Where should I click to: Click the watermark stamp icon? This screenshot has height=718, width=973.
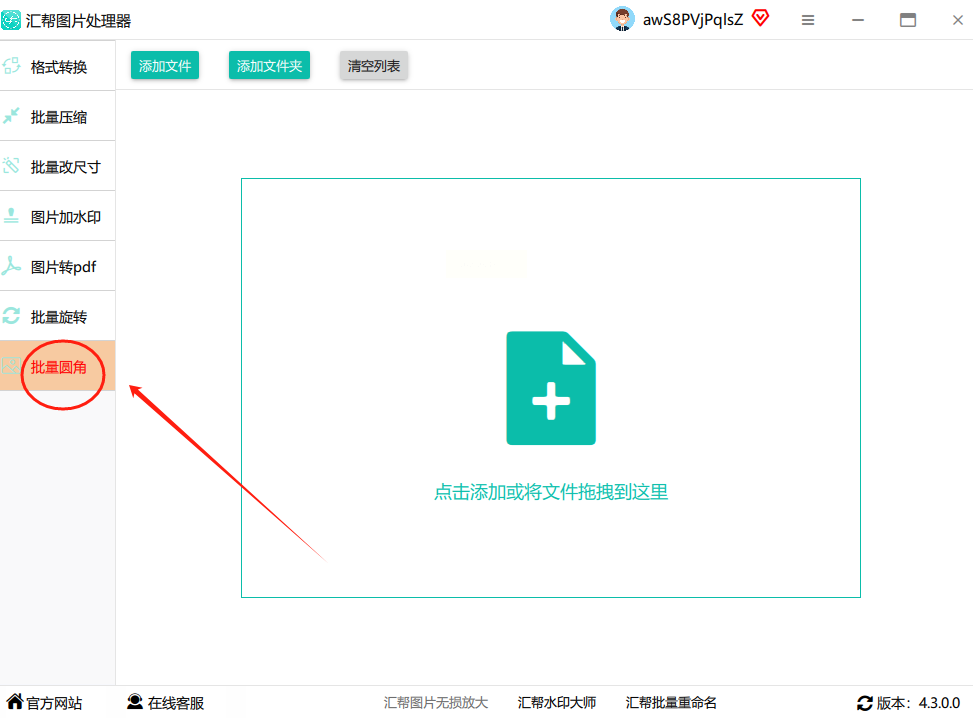coord(11,216)
